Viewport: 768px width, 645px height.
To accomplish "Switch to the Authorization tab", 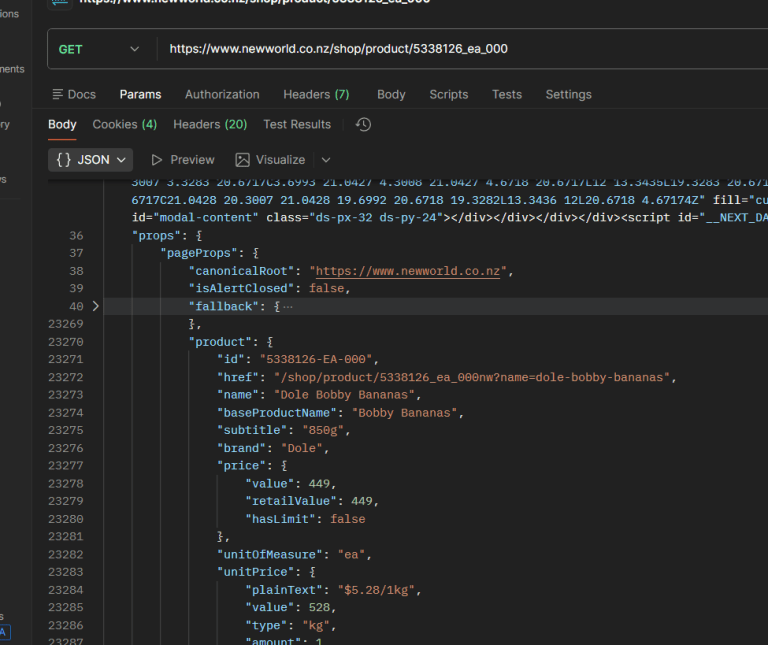I will 222,94.
